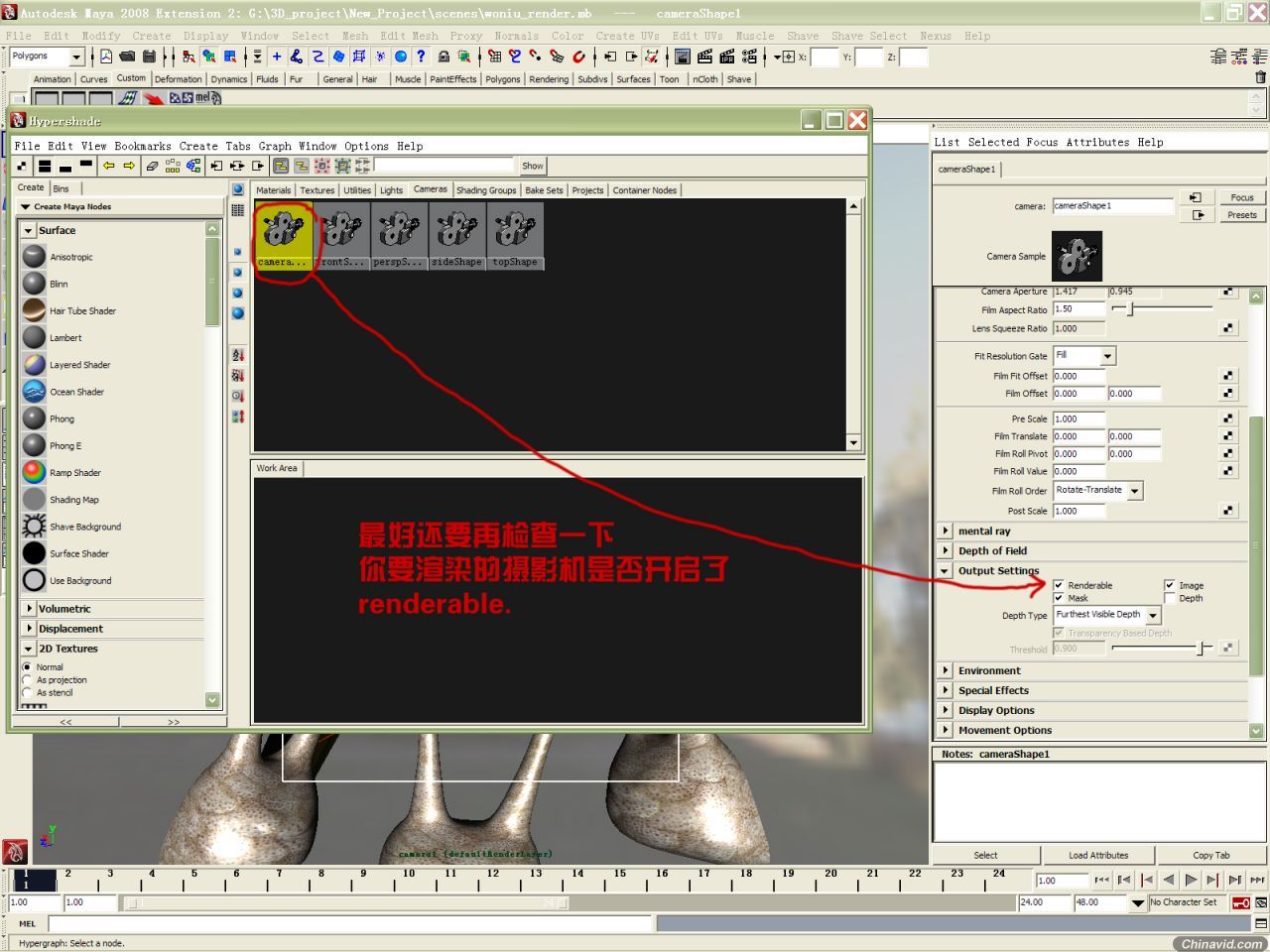This screenshot has height=952, width=1270.
Task: Open the Bookmarks menu in Hypershade
Action: tap(143, 146)
